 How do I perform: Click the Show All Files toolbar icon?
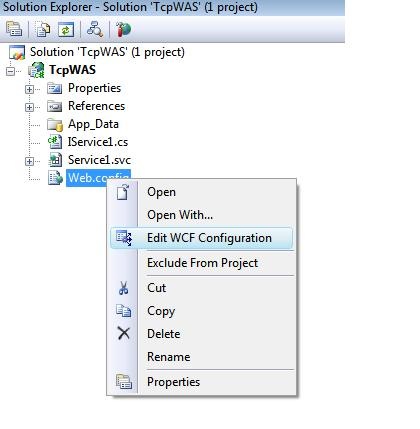tap(43, 29)
